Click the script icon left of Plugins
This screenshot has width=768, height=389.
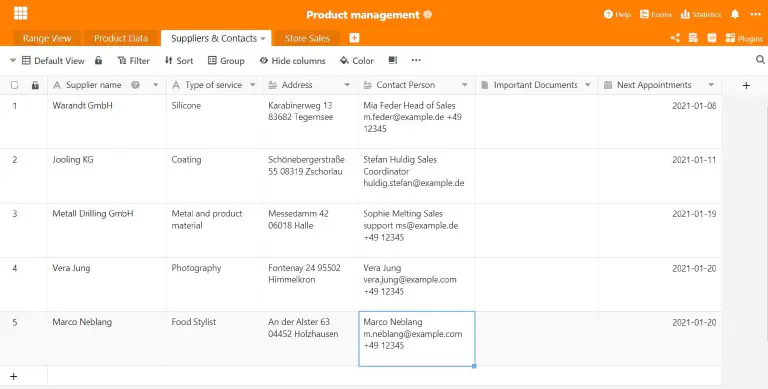712,38
